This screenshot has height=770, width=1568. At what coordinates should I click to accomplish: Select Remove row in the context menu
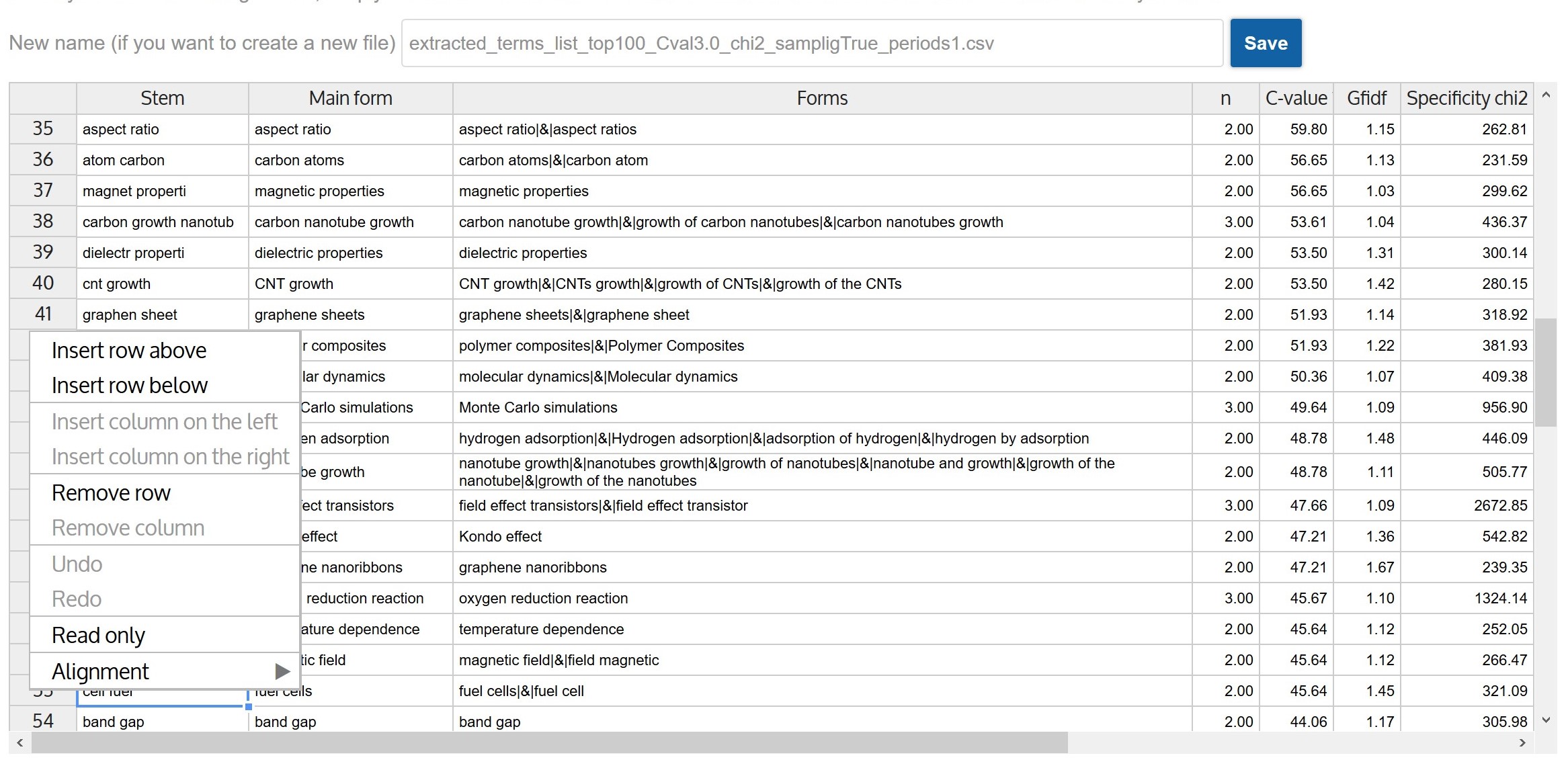pos(165,493)
